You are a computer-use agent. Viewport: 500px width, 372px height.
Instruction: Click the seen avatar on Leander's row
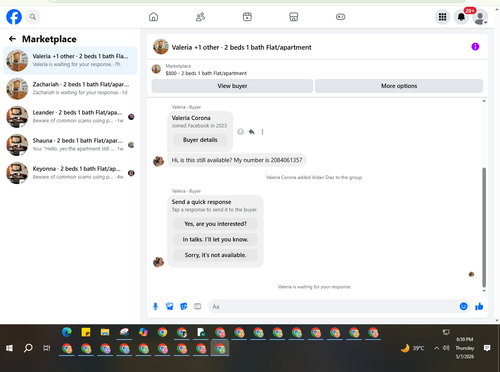(x=131, y=117)
